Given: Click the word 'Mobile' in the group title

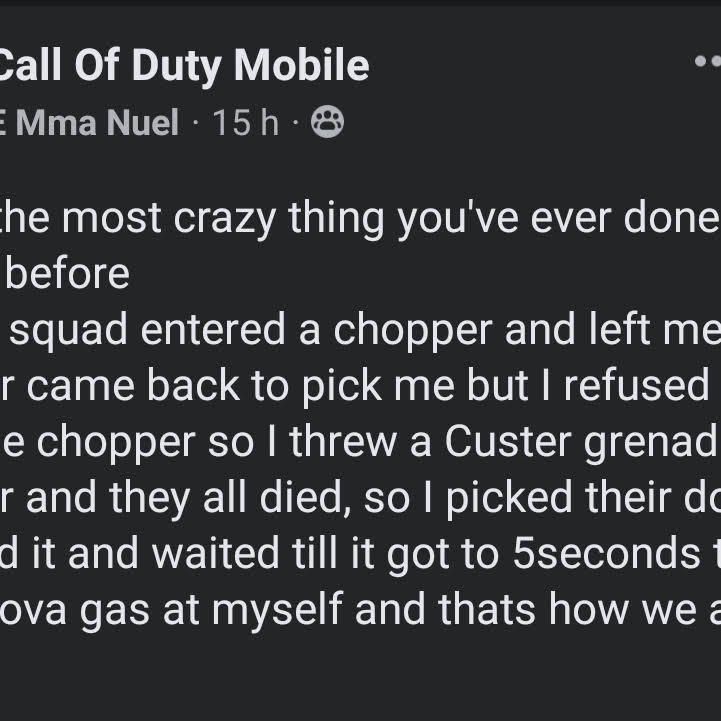Looking at the screenshot, I should pos(302,64).
